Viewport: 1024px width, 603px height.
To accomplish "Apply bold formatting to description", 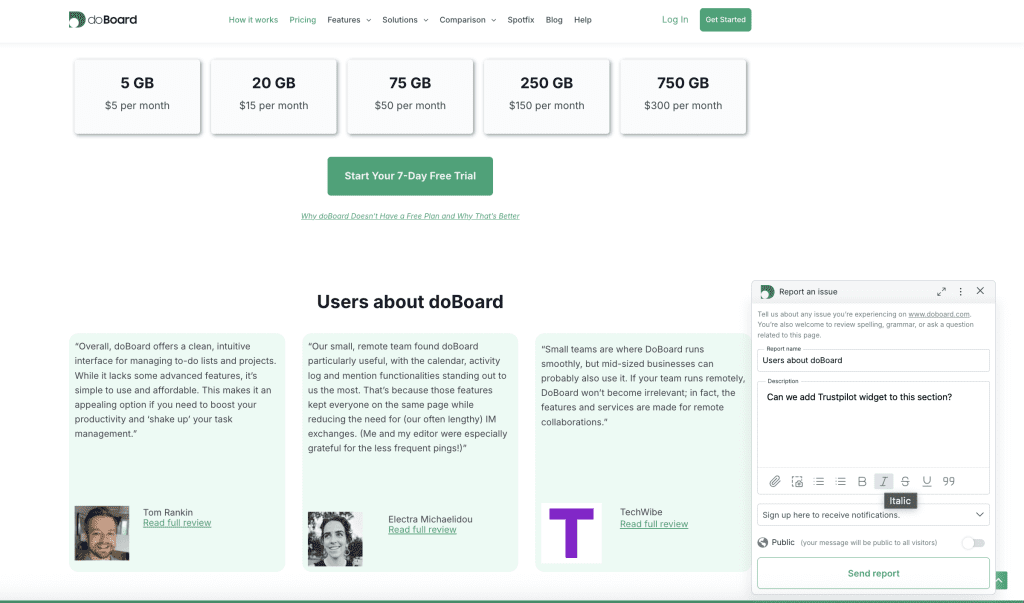I will click(862, 481).
